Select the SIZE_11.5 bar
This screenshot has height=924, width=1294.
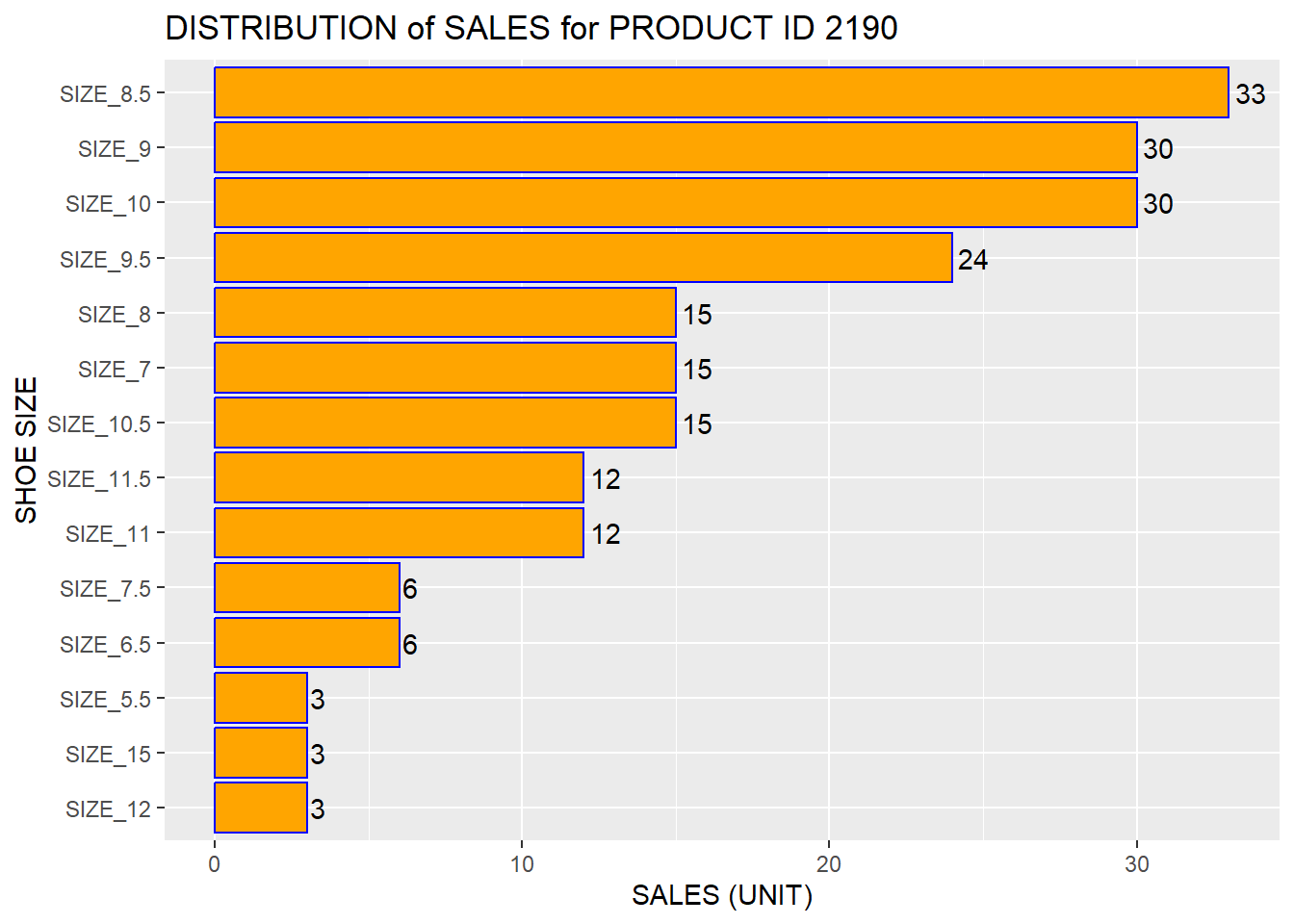pyautogui.click(x=399, y=478)
